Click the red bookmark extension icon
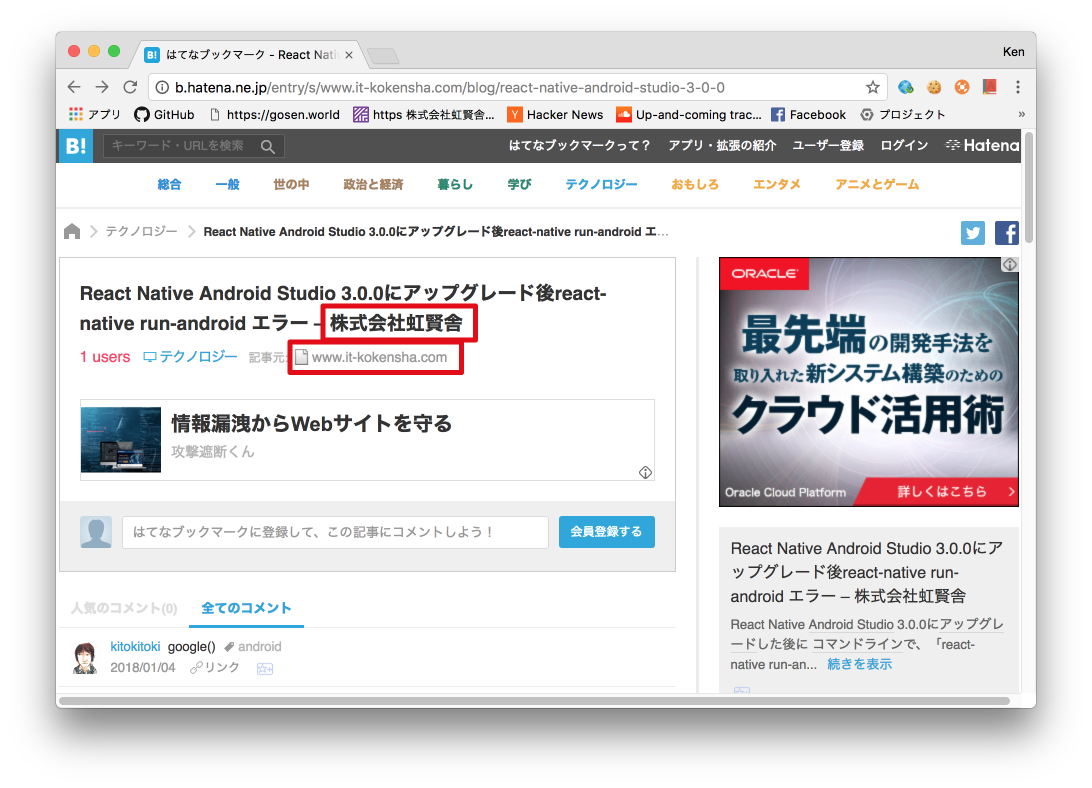Screen dimensions: 1092x788 [990, 87]
